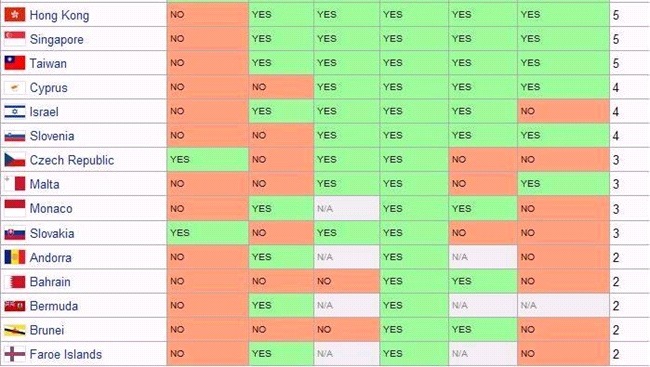Viewport: 650px width, 367px height.
Task: Click the Brunei flag icon
Action: (15, 330)
